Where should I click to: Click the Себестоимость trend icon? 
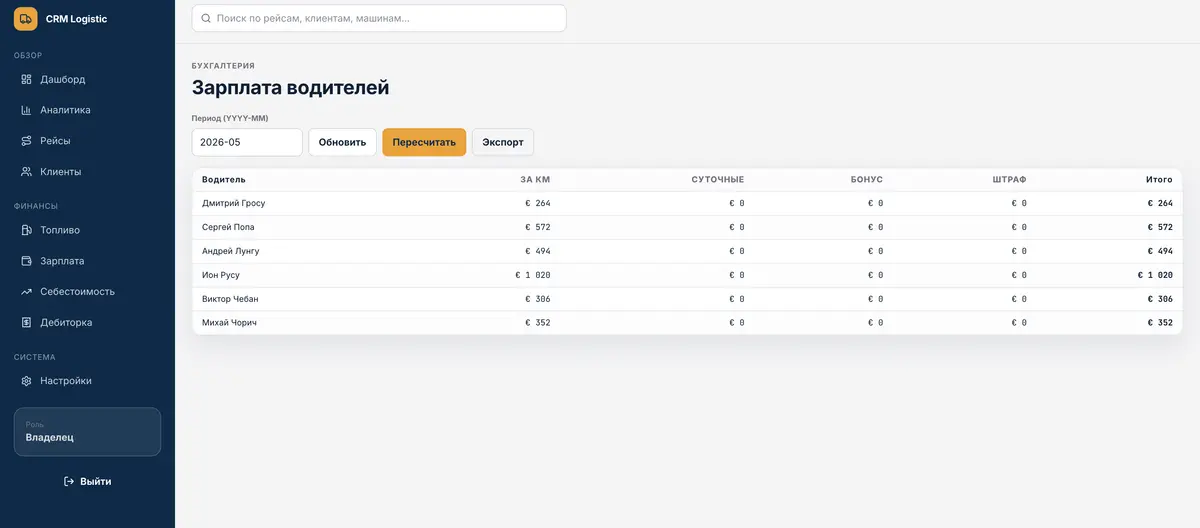click(26, 292)
